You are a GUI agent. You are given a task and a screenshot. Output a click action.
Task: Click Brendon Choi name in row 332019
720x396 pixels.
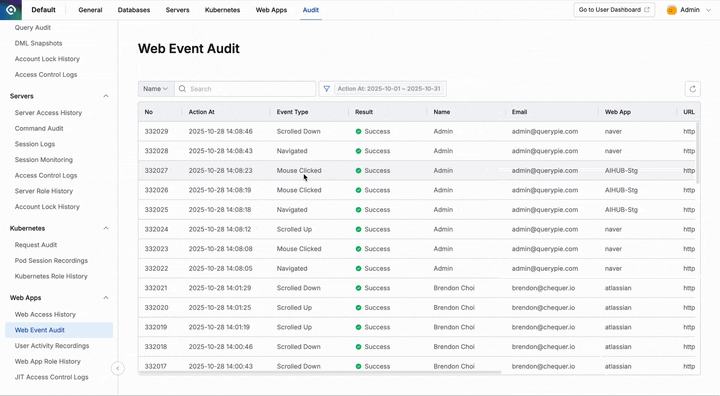pyautogui.click(x=454, y=327)
